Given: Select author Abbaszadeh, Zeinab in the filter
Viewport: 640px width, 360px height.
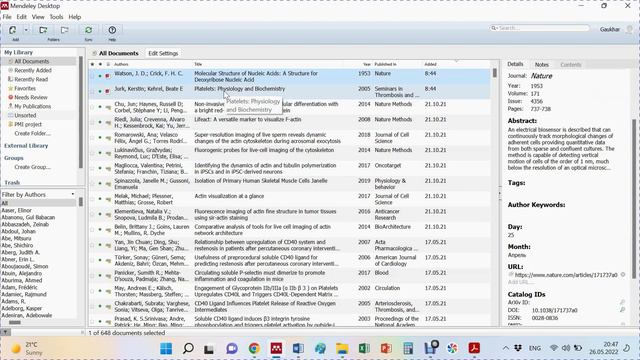Looking at the screenshot, I should pos(25,224).
